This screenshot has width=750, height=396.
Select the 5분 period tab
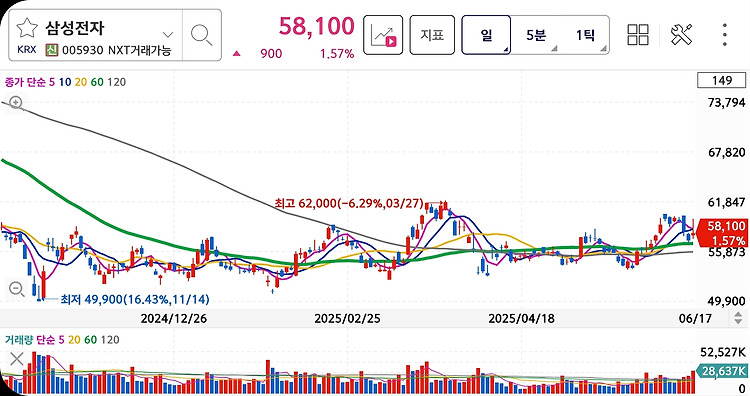(536, 35)
